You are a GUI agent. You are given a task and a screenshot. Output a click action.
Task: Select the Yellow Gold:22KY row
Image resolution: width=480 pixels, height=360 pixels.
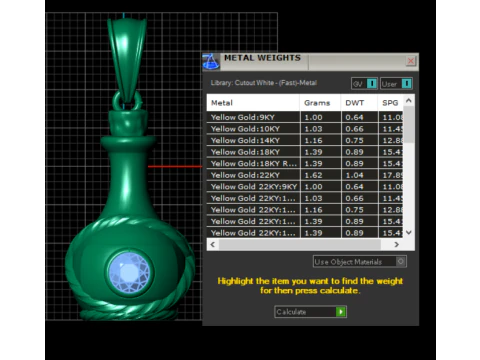305,175
